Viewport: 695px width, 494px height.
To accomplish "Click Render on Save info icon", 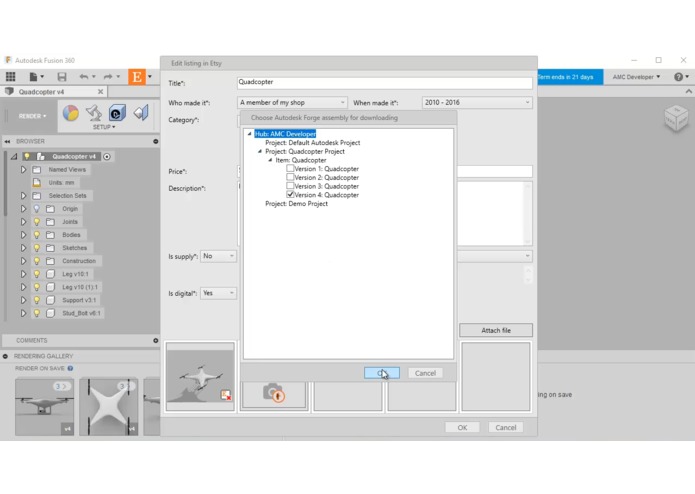I will [70, 368].
